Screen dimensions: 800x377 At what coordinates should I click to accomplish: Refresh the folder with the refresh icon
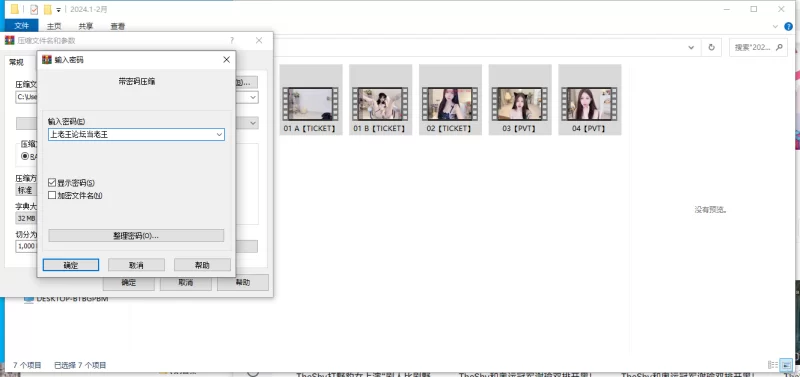(x=711, y=47)
